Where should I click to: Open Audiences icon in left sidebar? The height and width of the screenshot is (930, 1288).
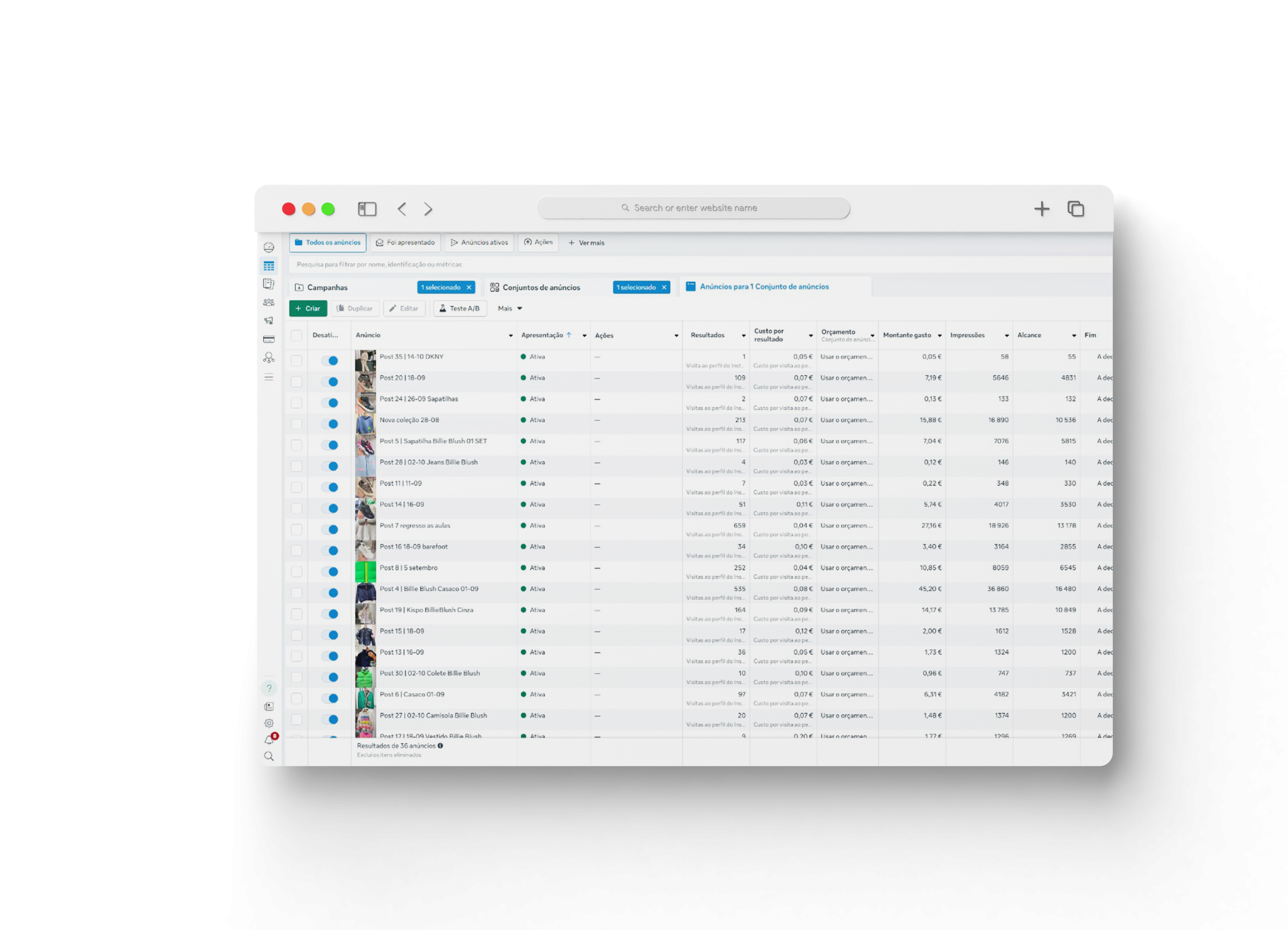(x=269, y=303)
